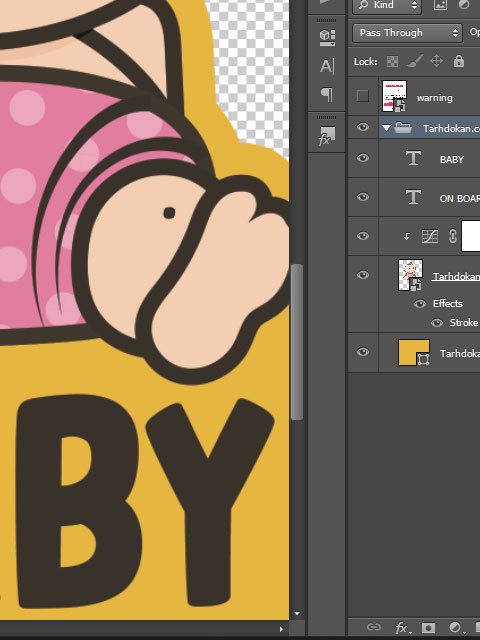The image size is (480, 640).
Task: Click the horizontal scroll right arrow
Action: 281,629
